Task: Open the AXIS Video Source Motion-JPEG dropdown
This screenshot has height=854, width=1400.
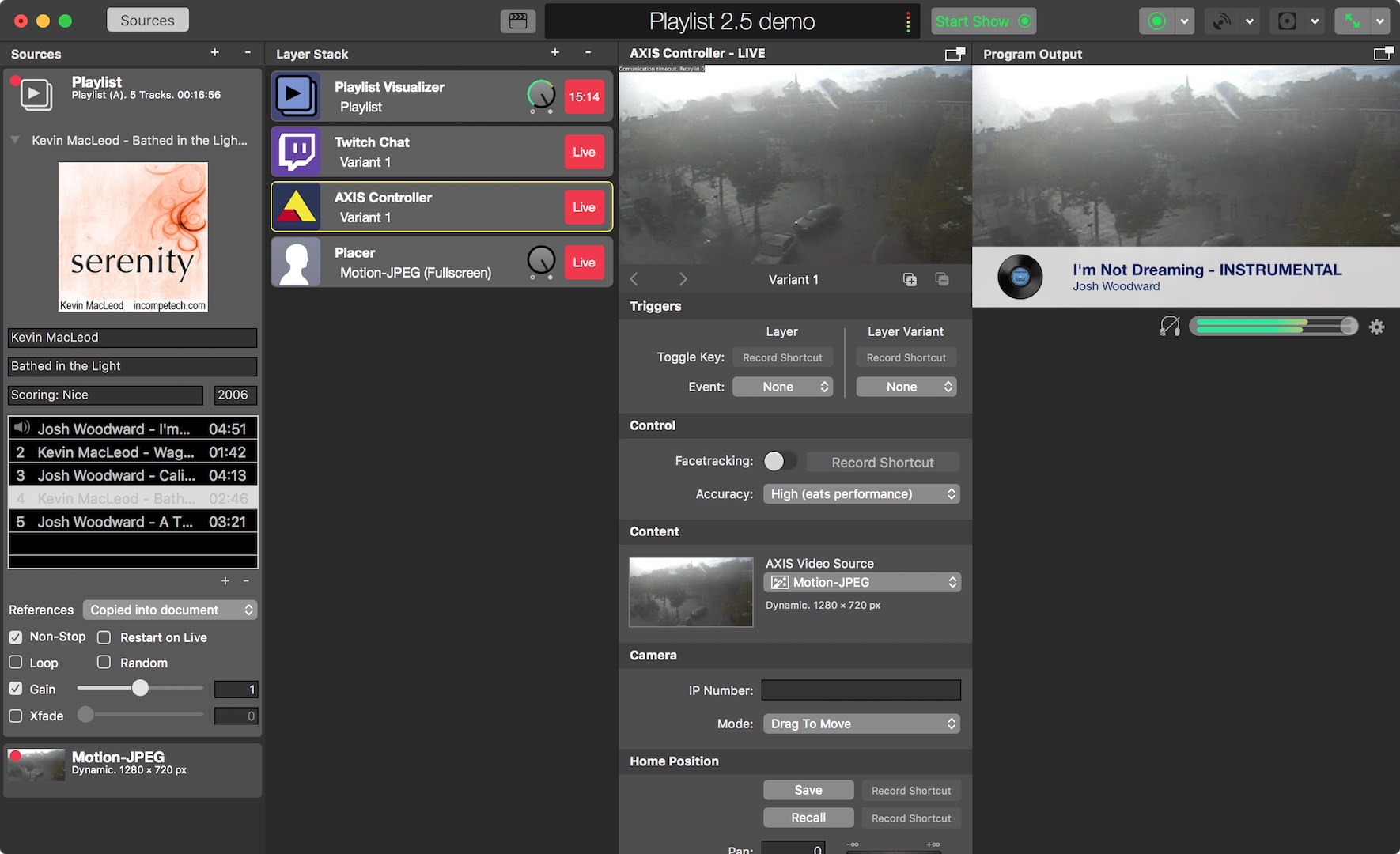Action: click(x=862, y=583)
